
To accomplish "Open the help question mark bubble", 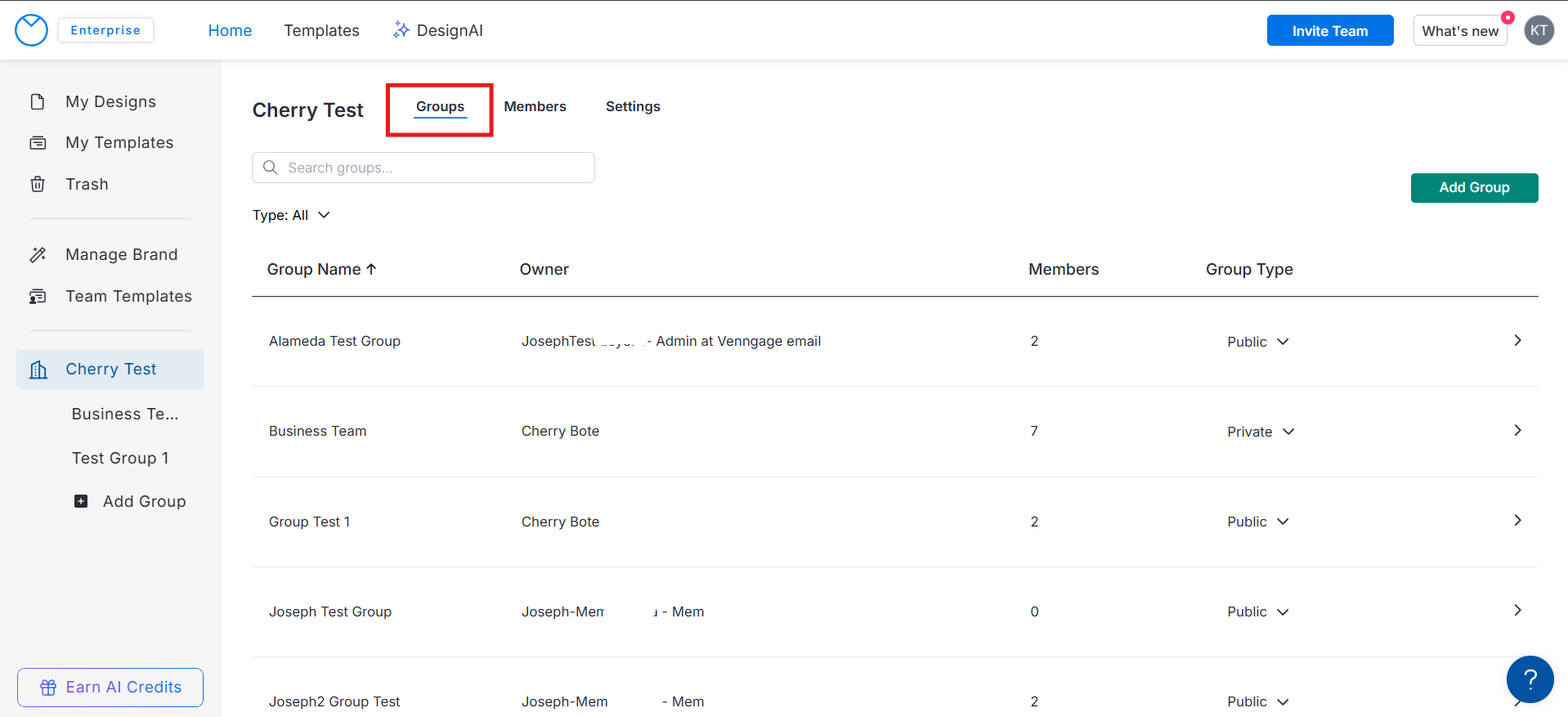I will 1530,679.
